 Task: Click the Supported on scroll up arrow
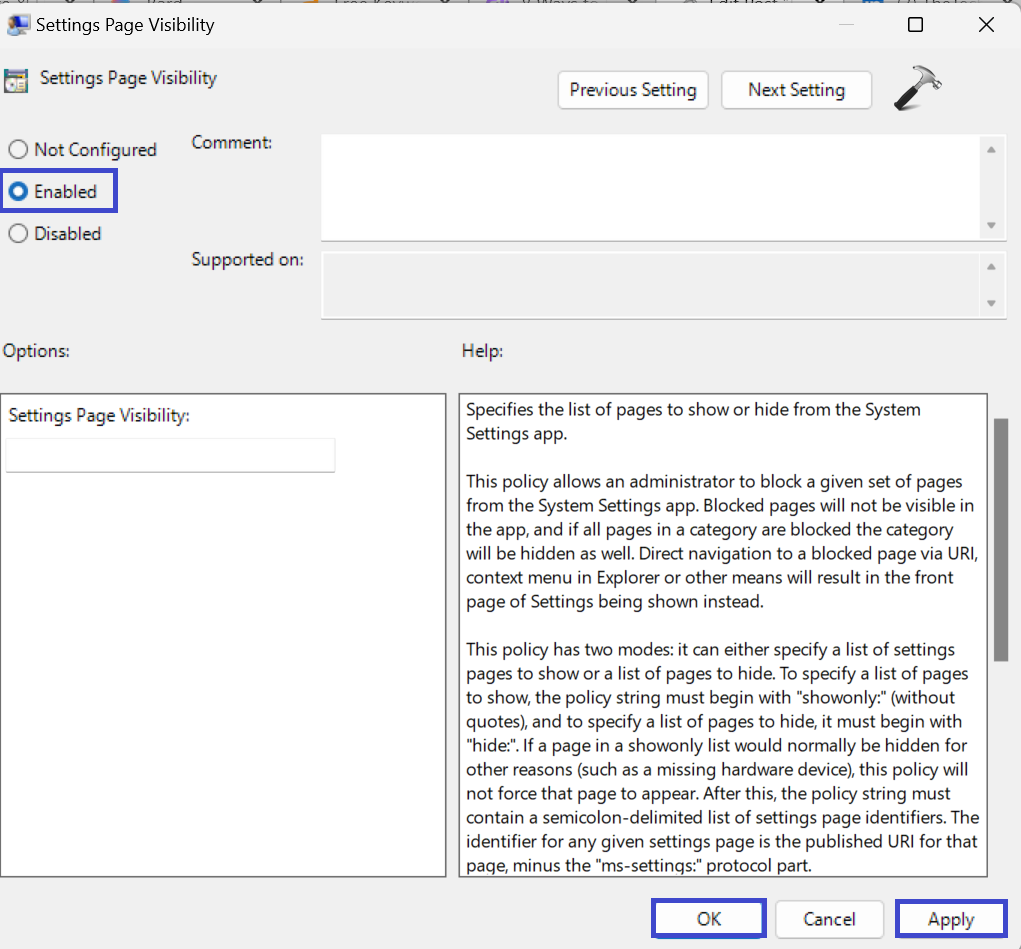(x=991, y=267)
